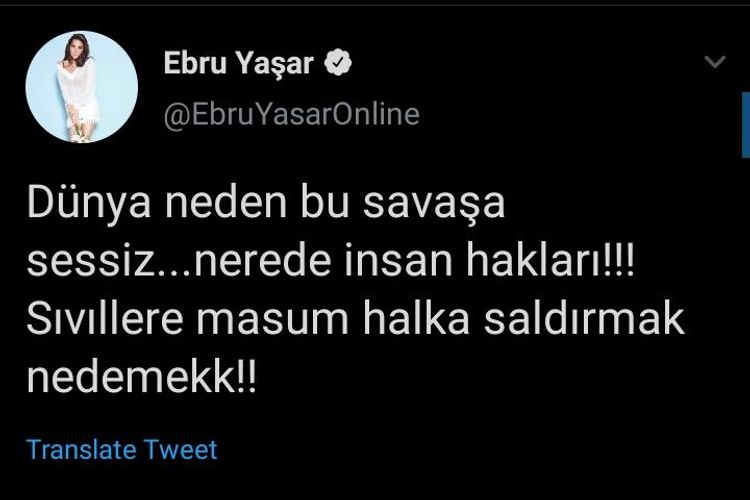Screen dimensions: 750x500
Task: Click the word 'saldırmak' in the tweet
Action: [584, 319]
